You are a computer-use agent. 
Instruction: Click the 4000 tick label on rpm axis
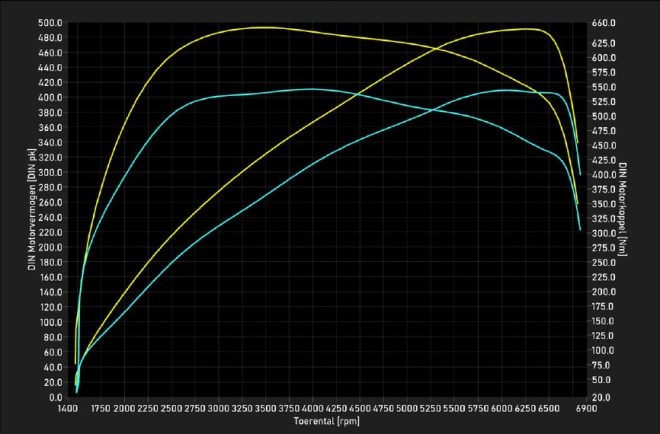pyautogui.click(x=312, y=409)
